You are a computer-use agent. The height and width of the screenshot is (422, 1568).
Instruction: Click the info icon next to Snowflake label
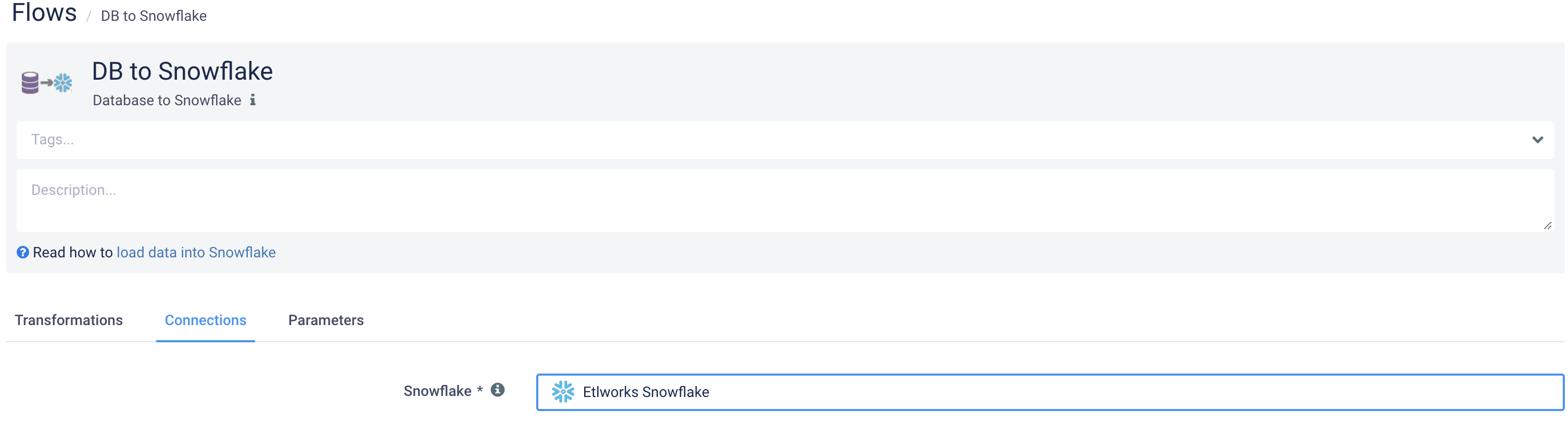(x=497, y=390)
